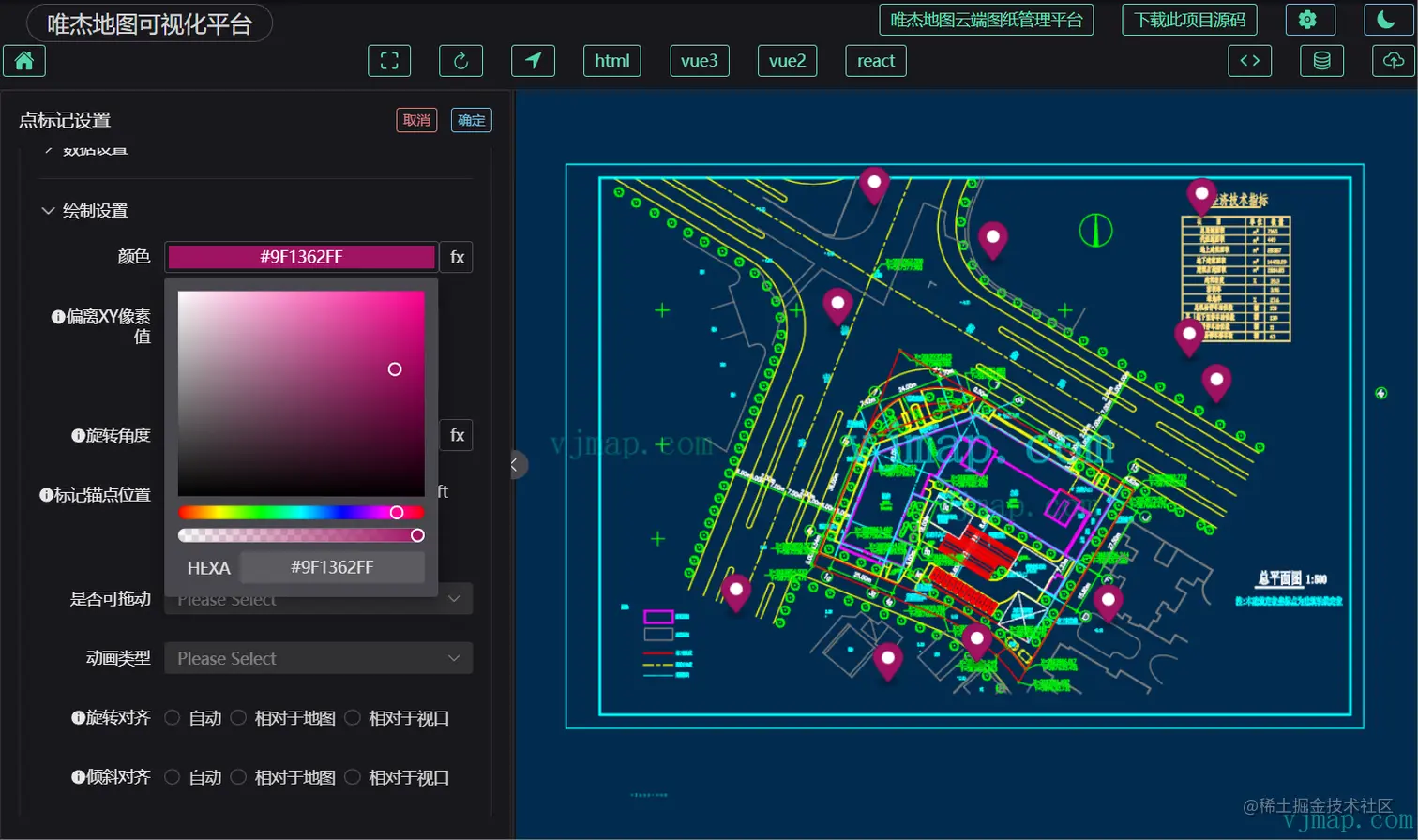Screen dimensions: 1418x840
Task: Select 自动 radio for 旋转对齐
Action: pos(173,718)
